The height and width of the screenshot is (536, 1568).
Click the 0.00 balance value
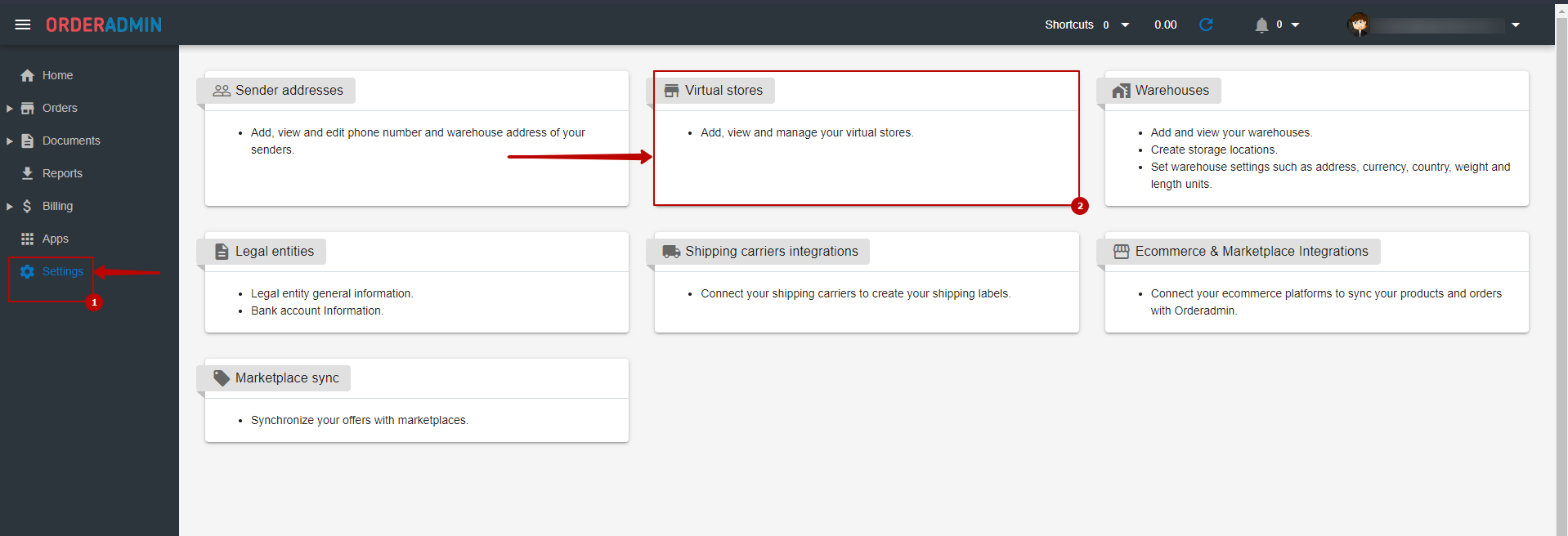click(x=1166, y=25)
